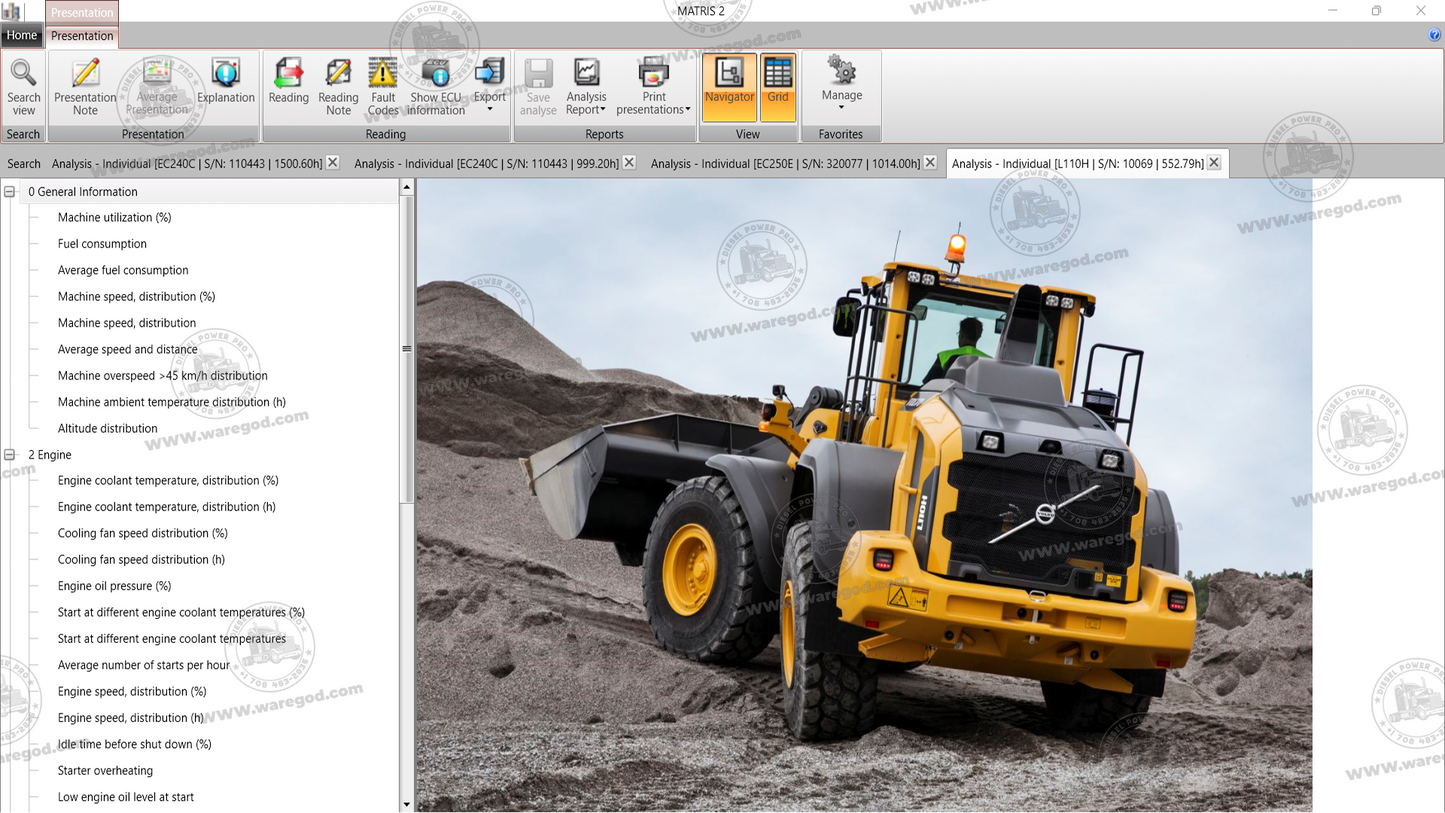This screenshot has width=1445, height=813.
Task: Click the navigator scrollbar down arrow
Action: pyautogui.click(x=406, y=804)
